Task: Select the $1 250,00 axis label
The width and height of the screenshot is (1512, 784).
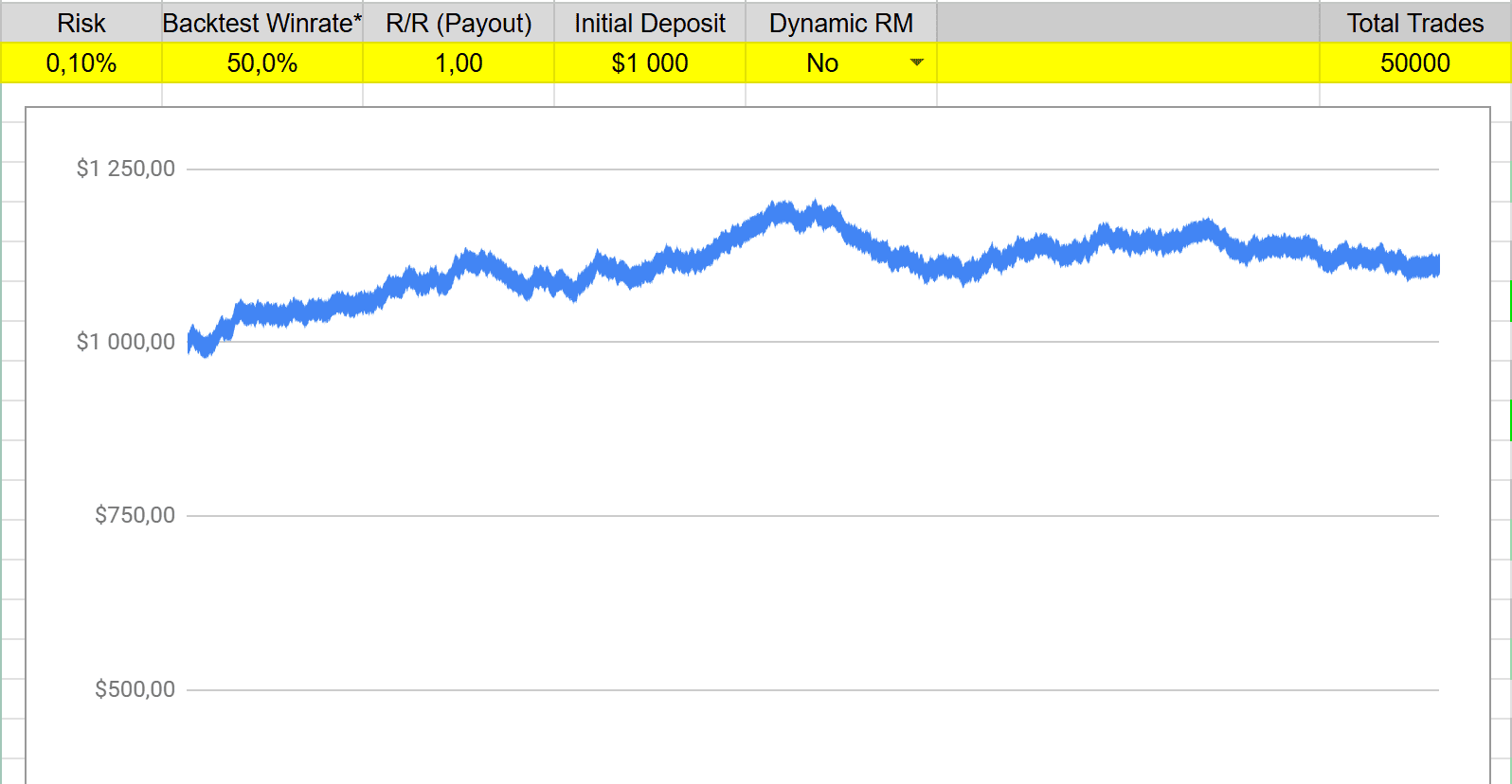Action: pyautogui.click(x=126, y=169)
